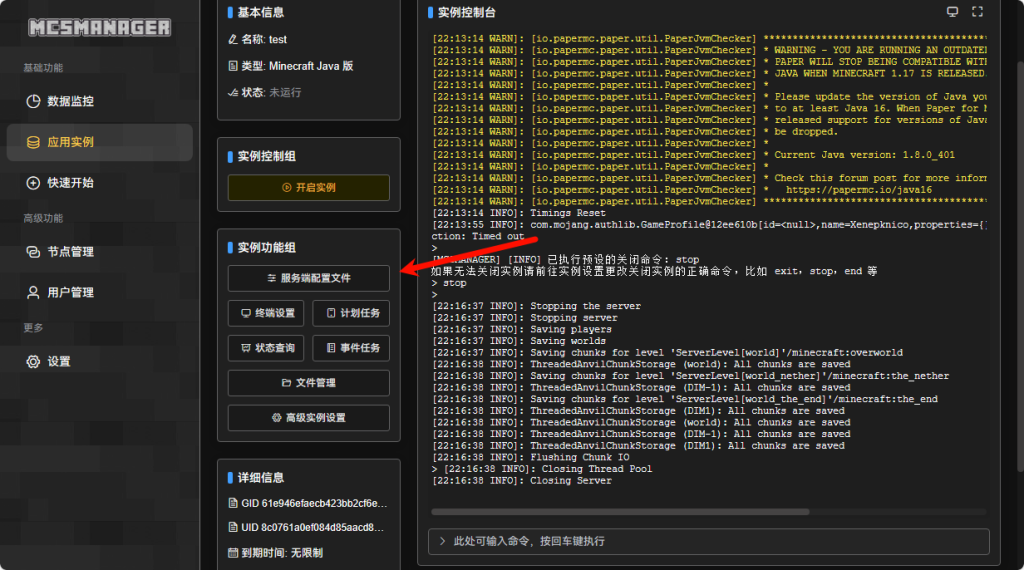Click the 实例控制台 panel title

pos(466,12)
